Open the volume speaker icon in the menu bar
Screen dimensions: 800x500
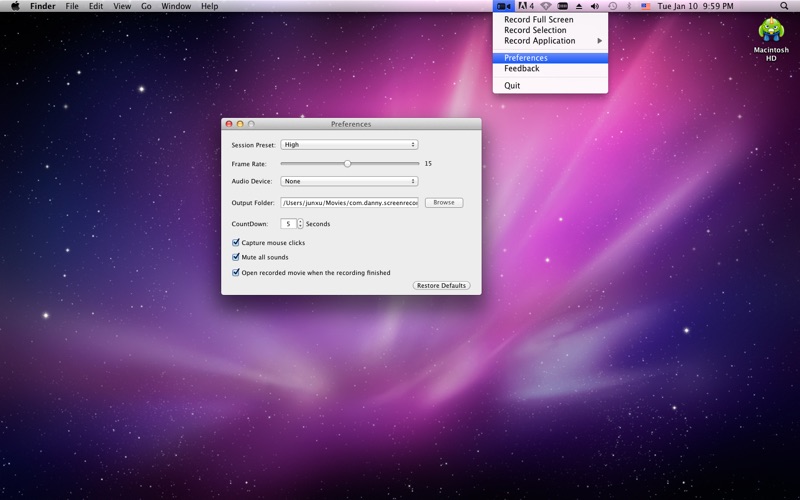click(595, 6)
